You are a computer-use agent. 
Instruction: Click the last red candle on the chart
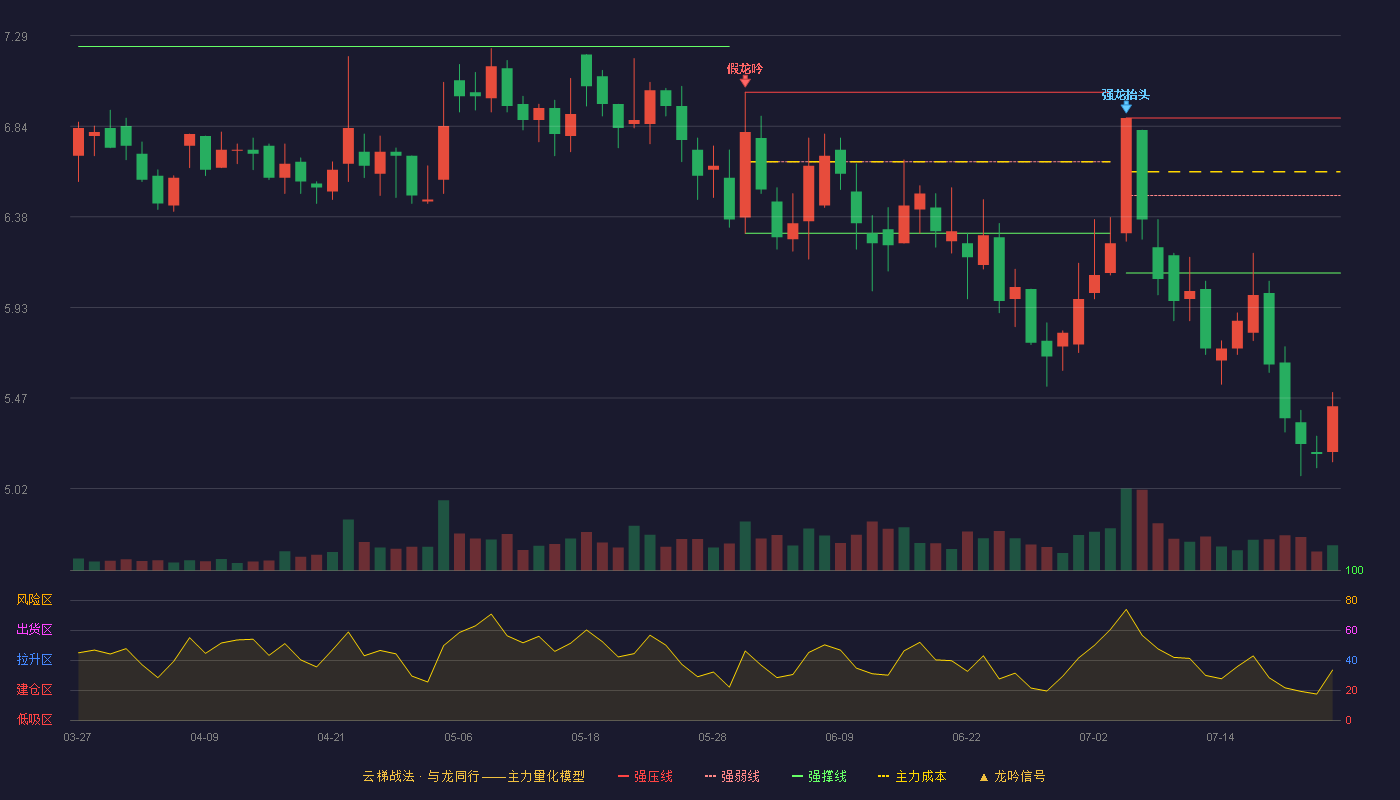pos(1332,428)
